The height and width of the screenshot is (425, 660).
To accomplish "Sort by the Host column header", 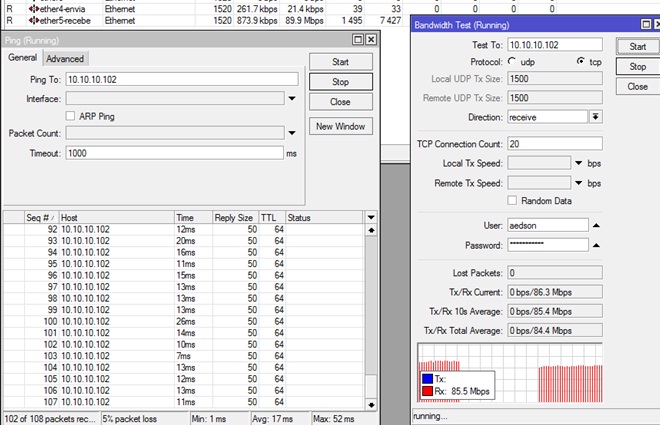I will (116, 218).
